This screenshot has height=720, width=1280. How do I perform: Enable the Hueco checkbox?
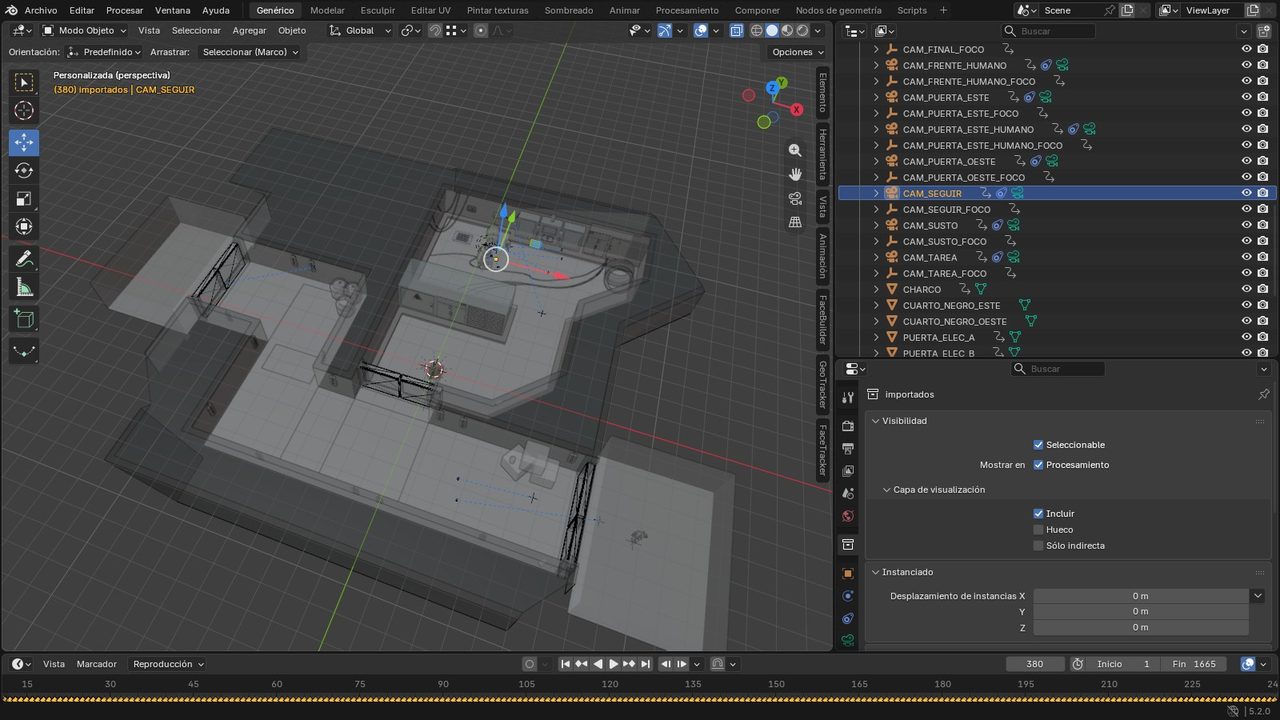(1038, 530)
